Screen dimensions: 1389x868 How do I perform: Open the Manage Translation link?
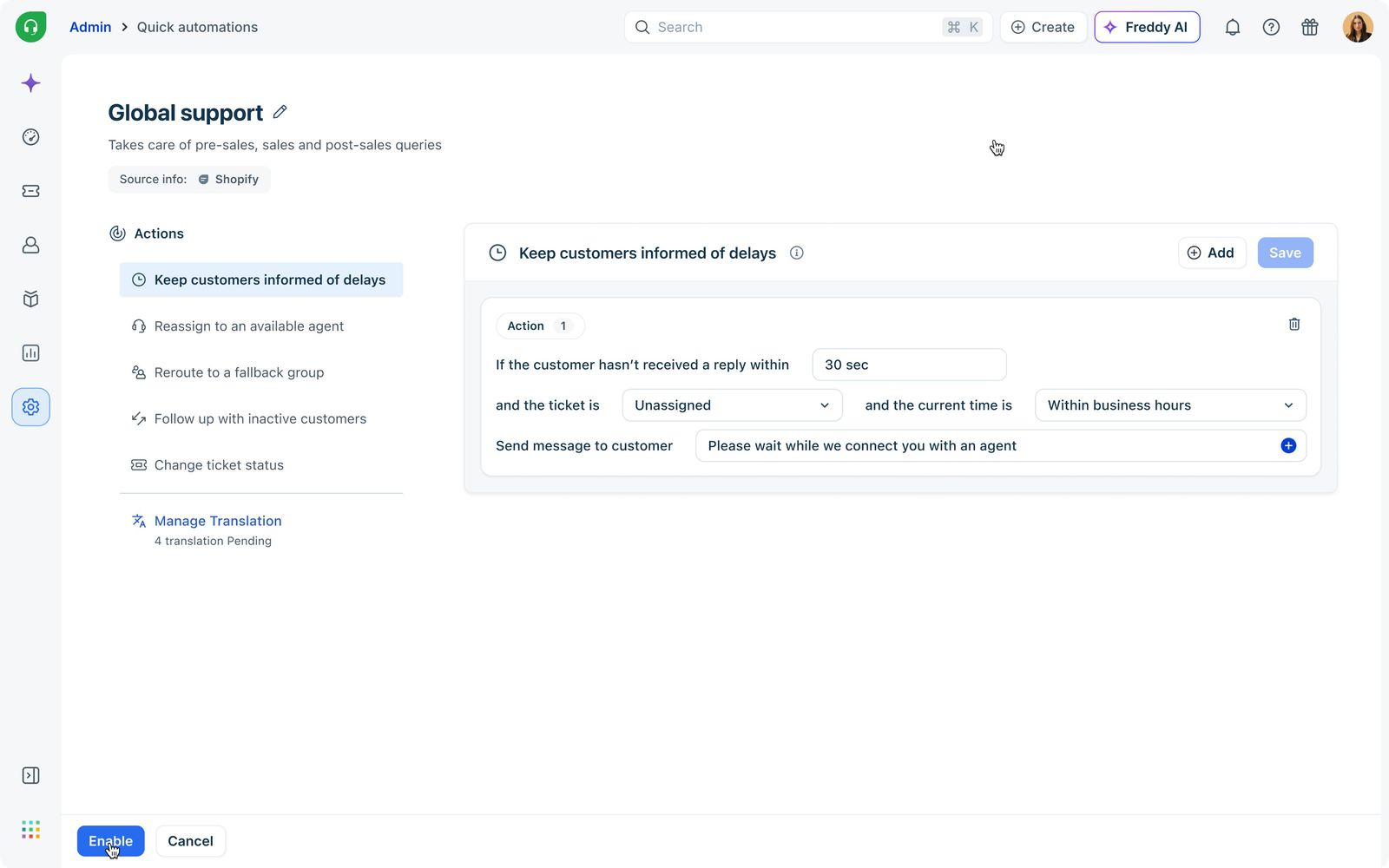[x=217, y=521]
